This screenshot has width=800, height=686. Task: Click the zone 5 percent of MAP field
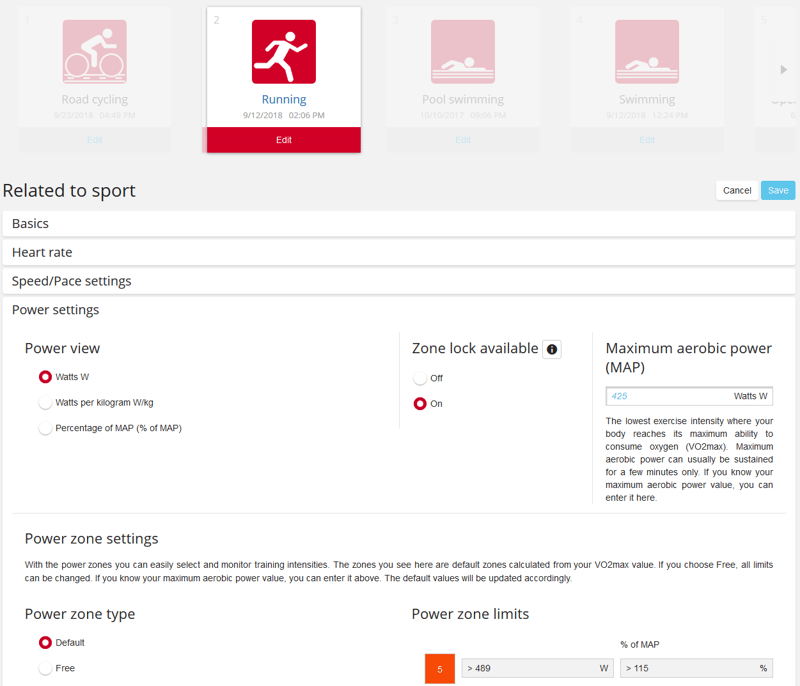pyautogui.click(x=696, y=668)
